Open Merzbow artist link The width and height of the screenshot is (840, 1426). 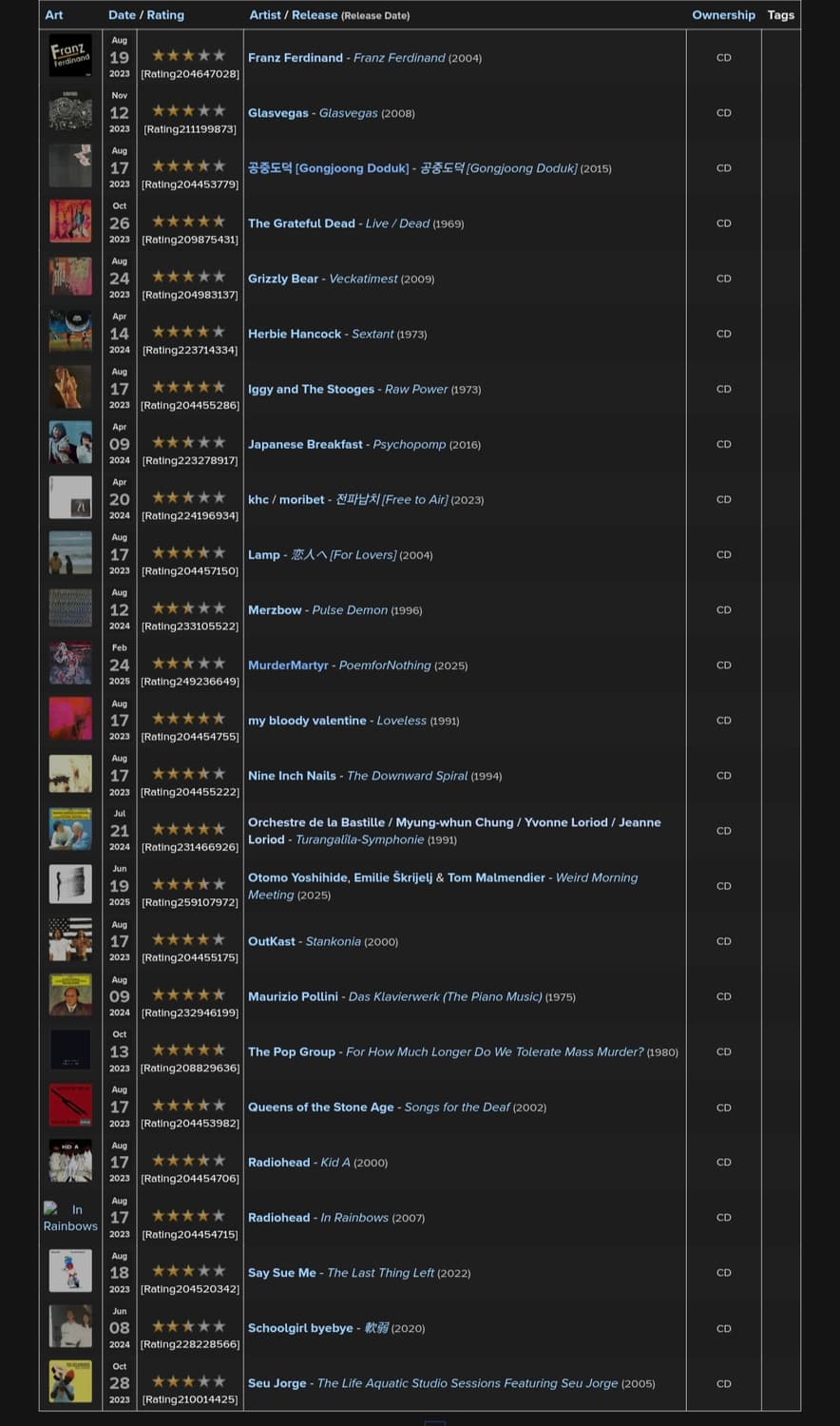pyautogui.click(x=275, y=609)
